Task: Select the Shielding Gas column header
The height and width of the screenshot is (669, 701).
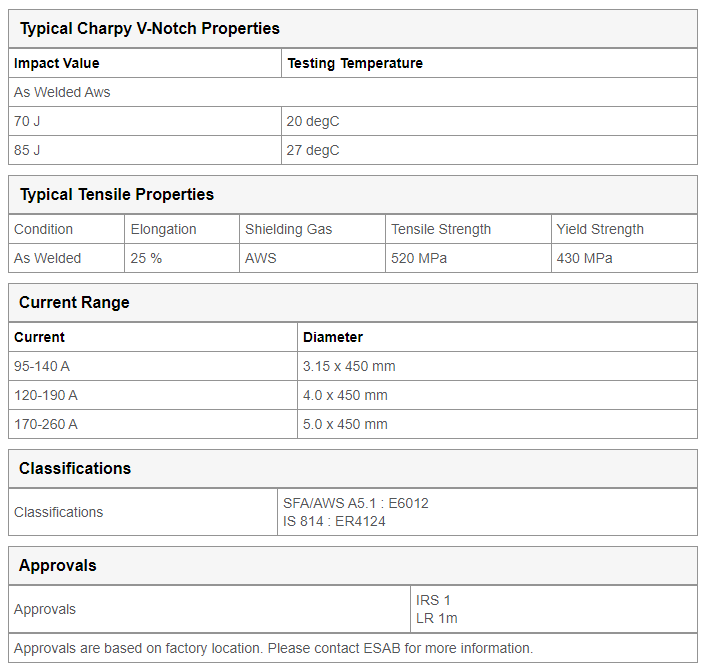Action: click(312, 229)
